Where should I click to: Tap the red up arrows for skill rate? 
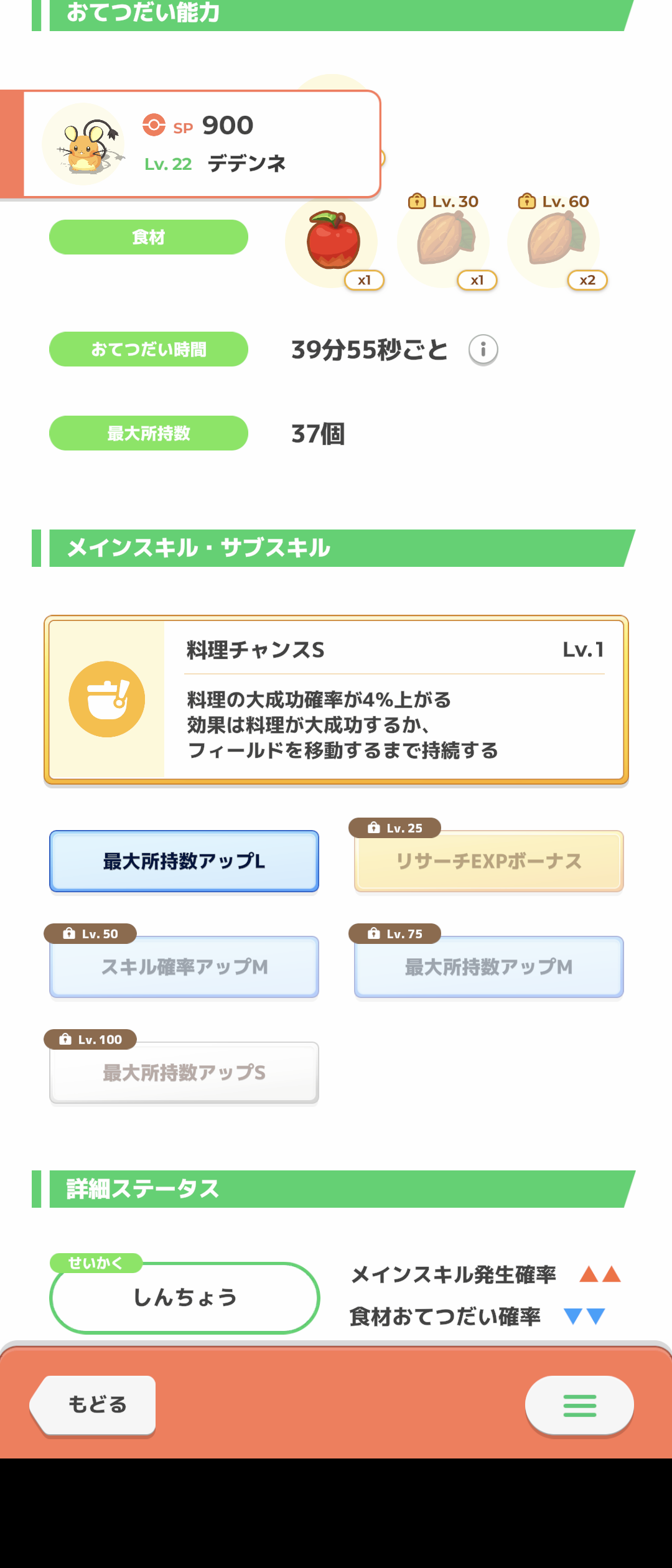click(x=600, y=1274)
